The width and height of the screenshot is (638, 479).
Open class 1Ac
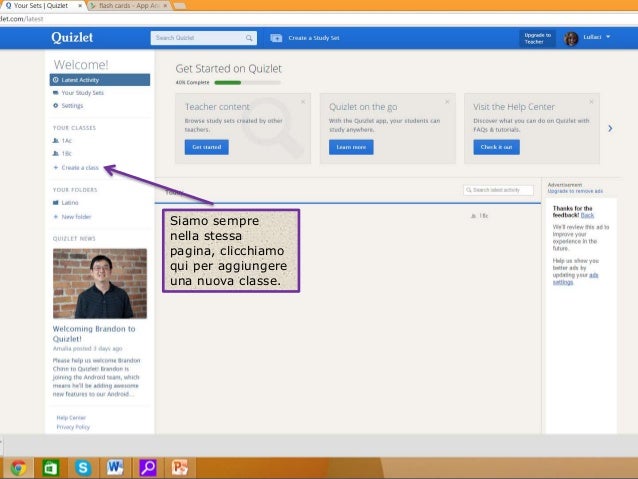click(66, 140)
